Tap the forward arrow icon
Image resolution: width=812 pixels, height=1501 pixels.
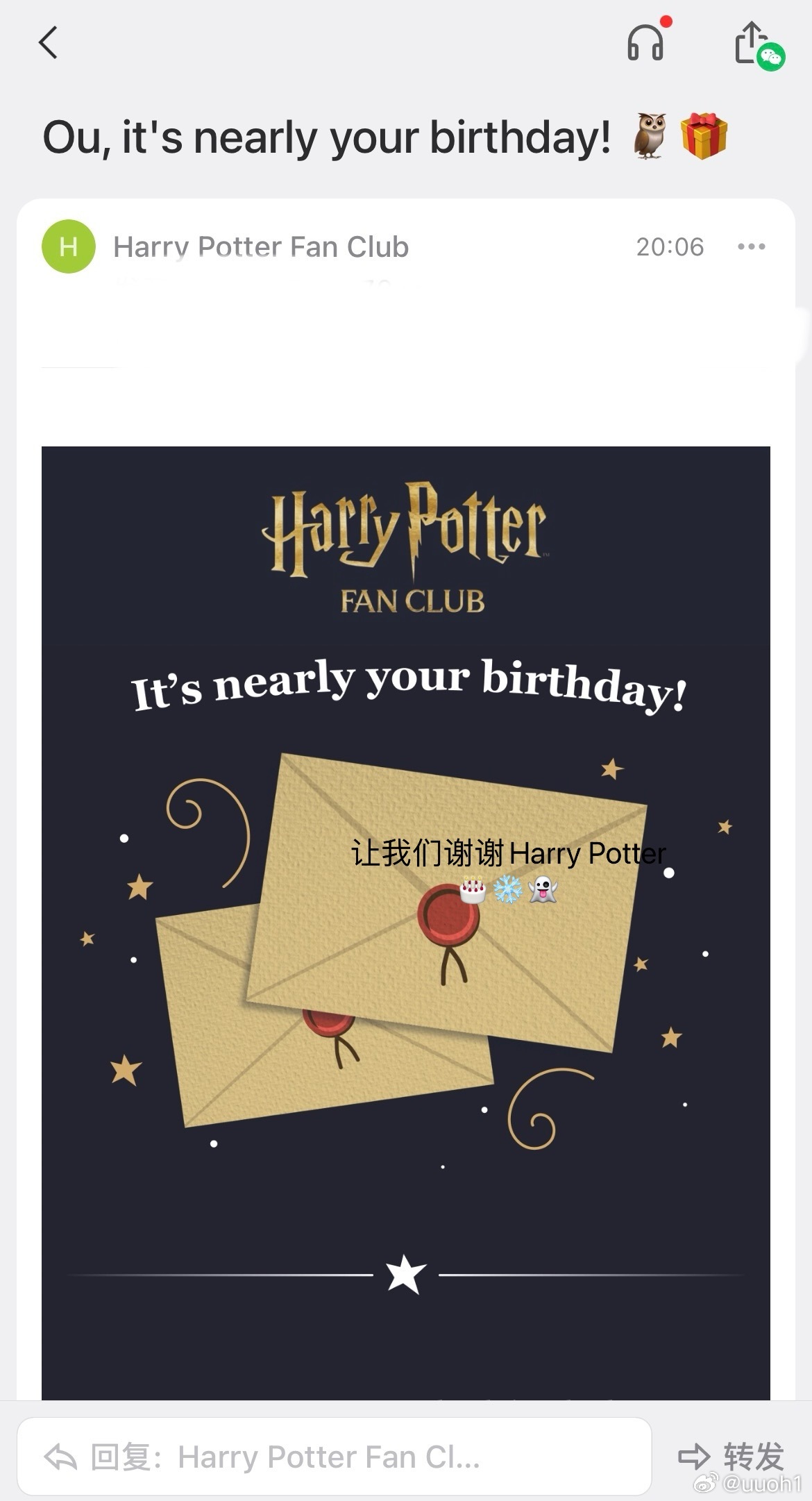[694, 1457]
